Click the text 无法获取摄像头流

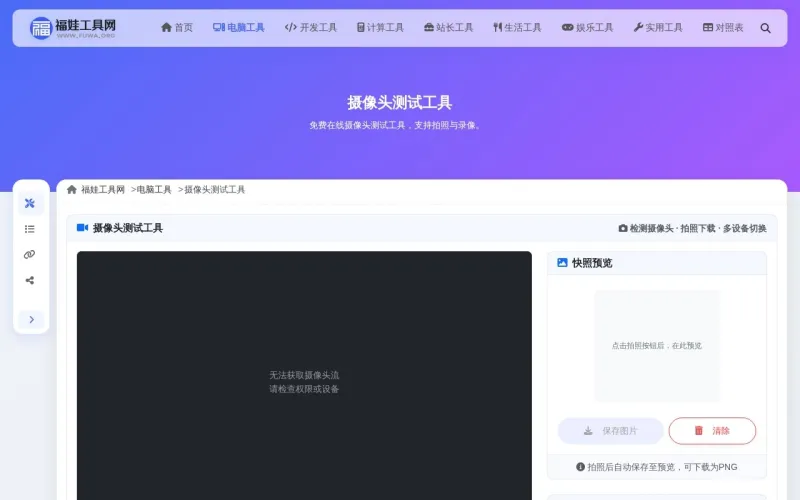(304, 375)
